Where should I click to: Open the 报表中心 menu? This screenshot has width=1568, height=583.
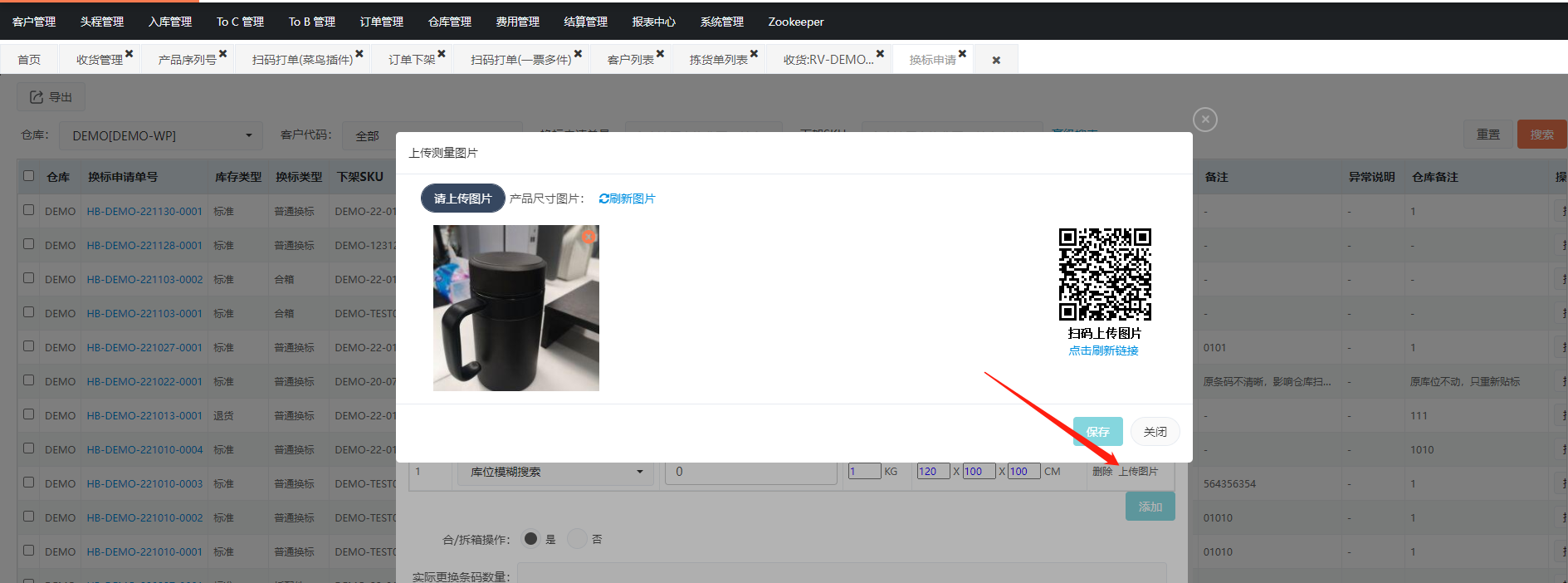654,22
